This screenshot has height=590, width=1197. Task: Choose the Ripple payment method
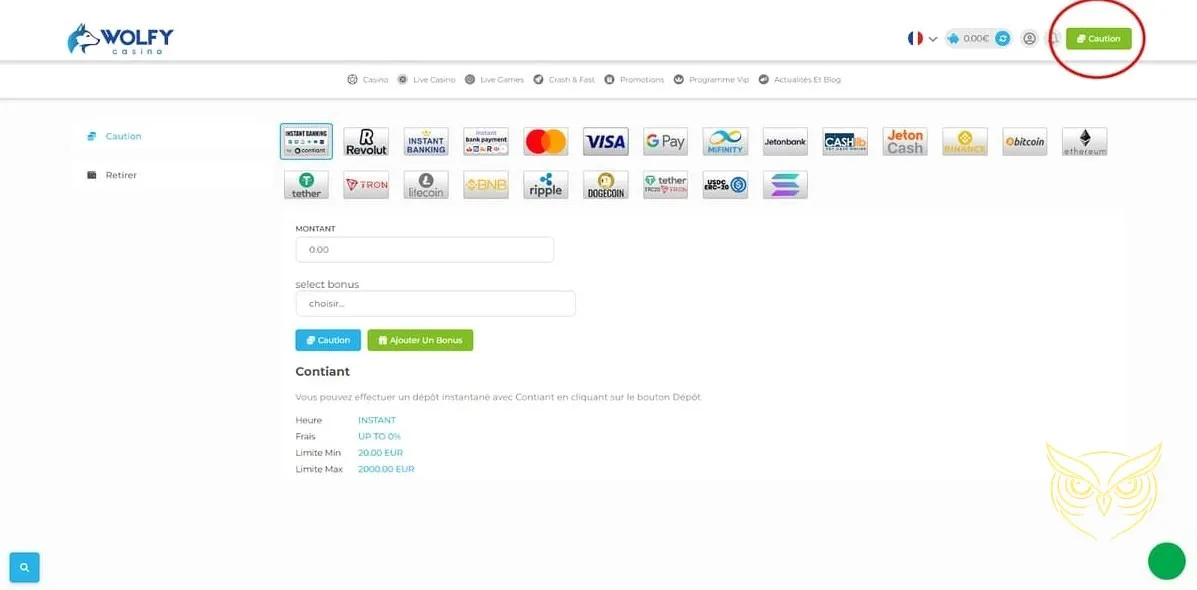545,185
